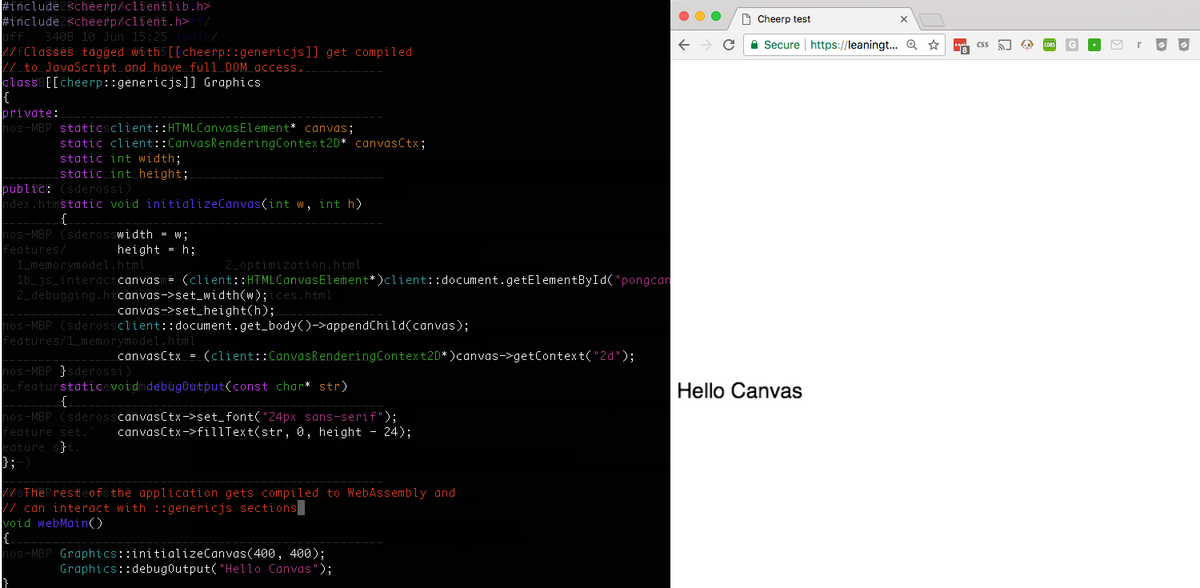This screenshot has height=588, width=1200.
Task: Bookmark the page using the star icon
Action: [933, 44]
